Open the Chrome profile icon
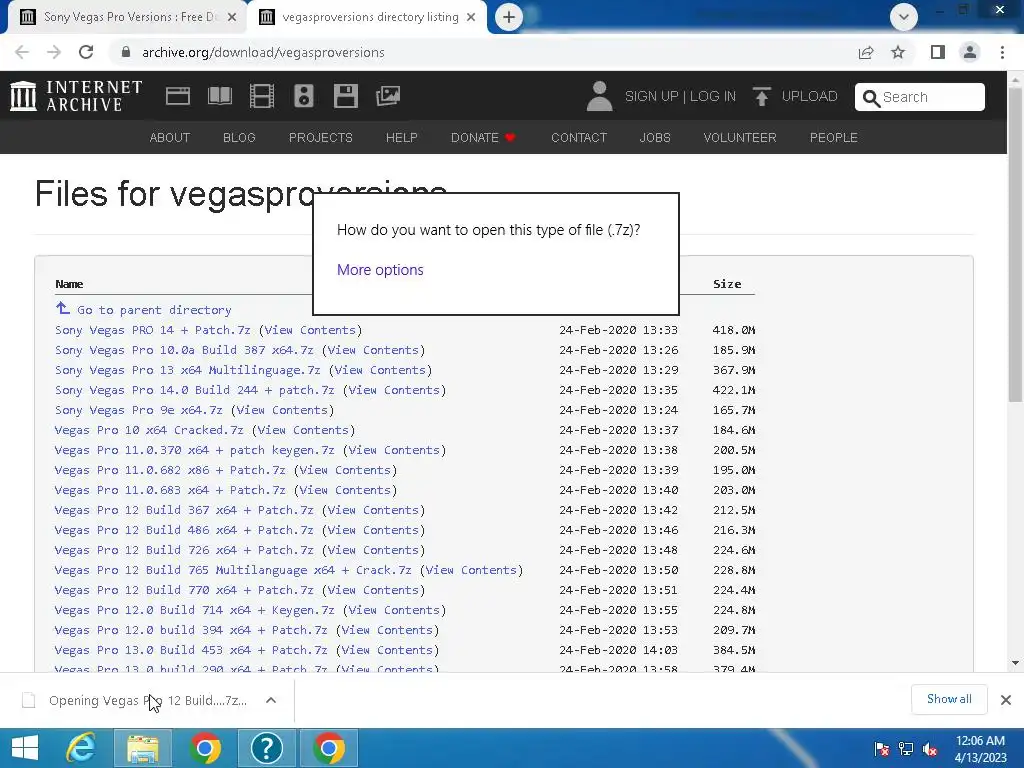 tap(970, 52)
